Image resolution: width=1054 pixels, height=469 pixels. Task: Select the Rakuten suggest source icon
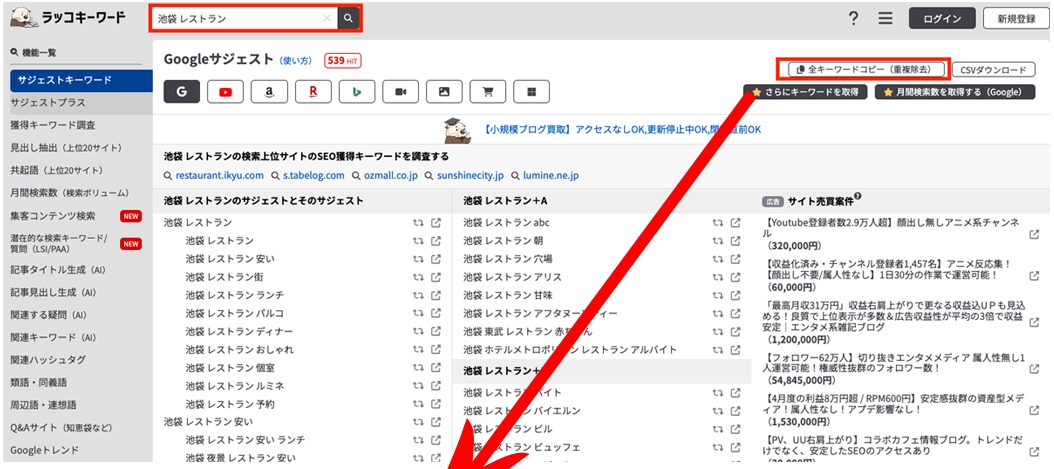(313, 92)
